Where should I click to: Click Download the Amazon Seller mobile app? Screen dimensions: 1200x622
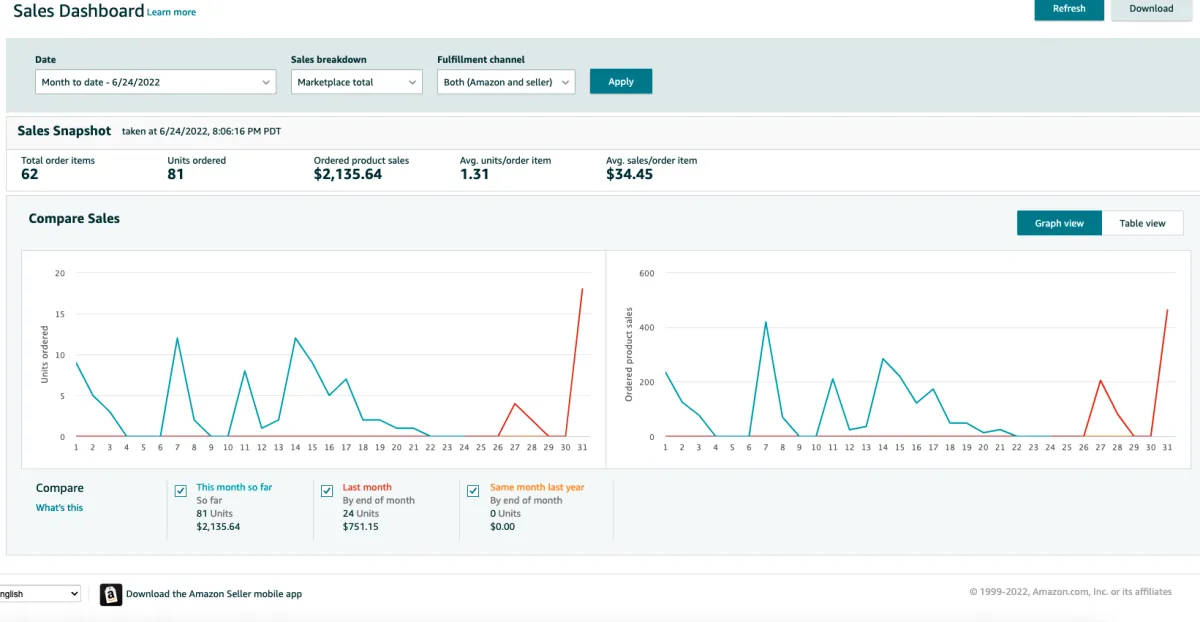coord(214,594)
